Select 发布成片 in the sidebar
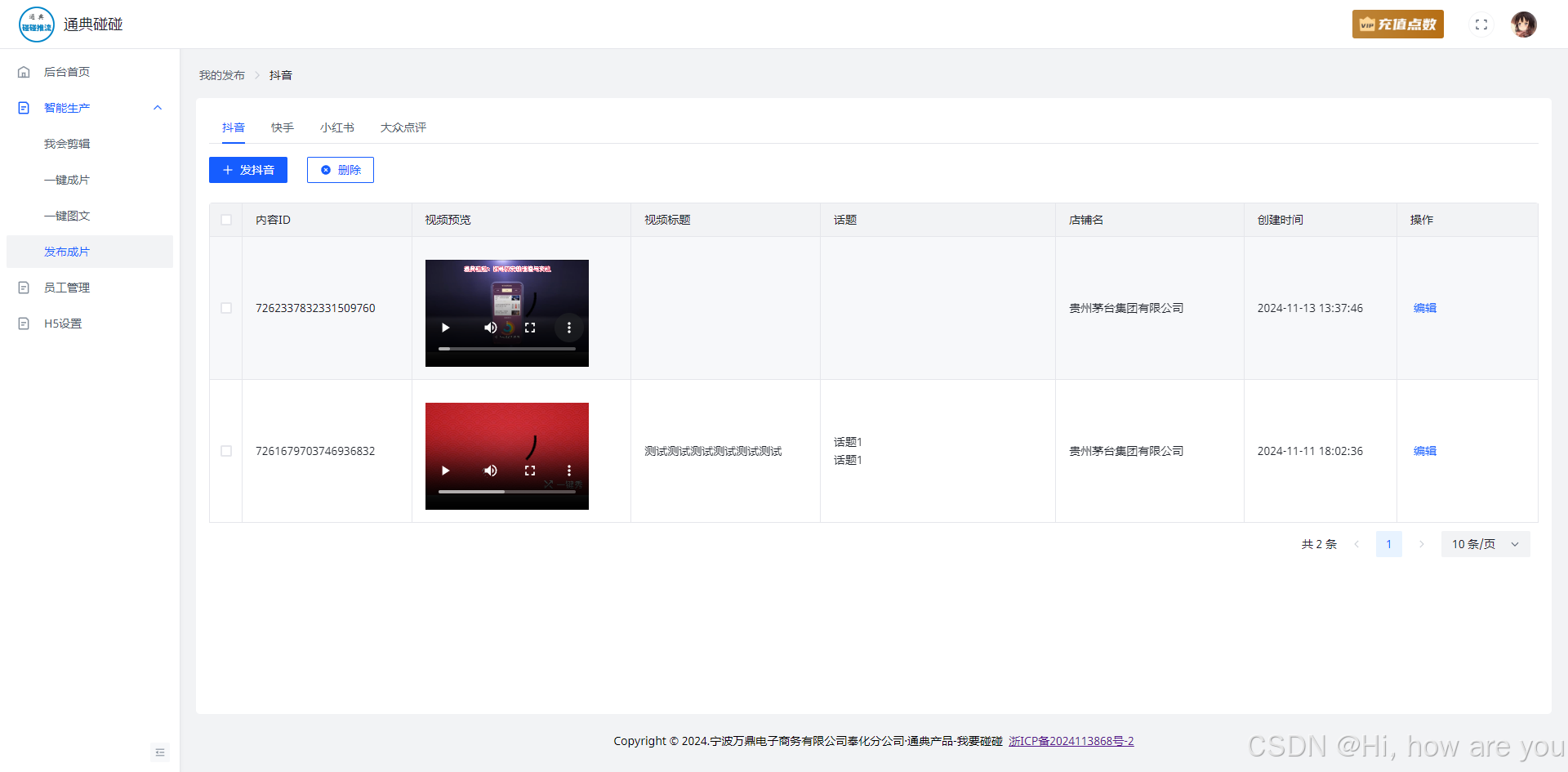 tap(90, 252)
